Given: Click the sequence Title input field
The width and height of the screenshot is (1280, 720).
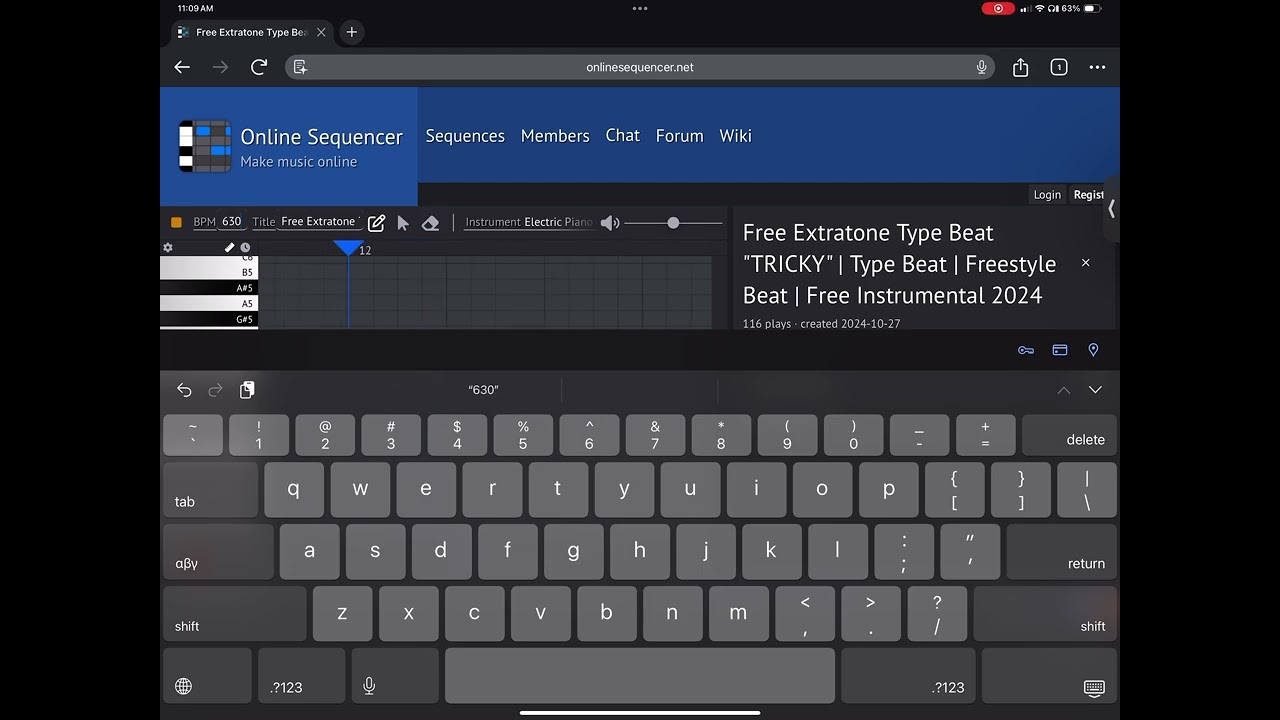Looking at the screenshot, I should pos(319,222).
